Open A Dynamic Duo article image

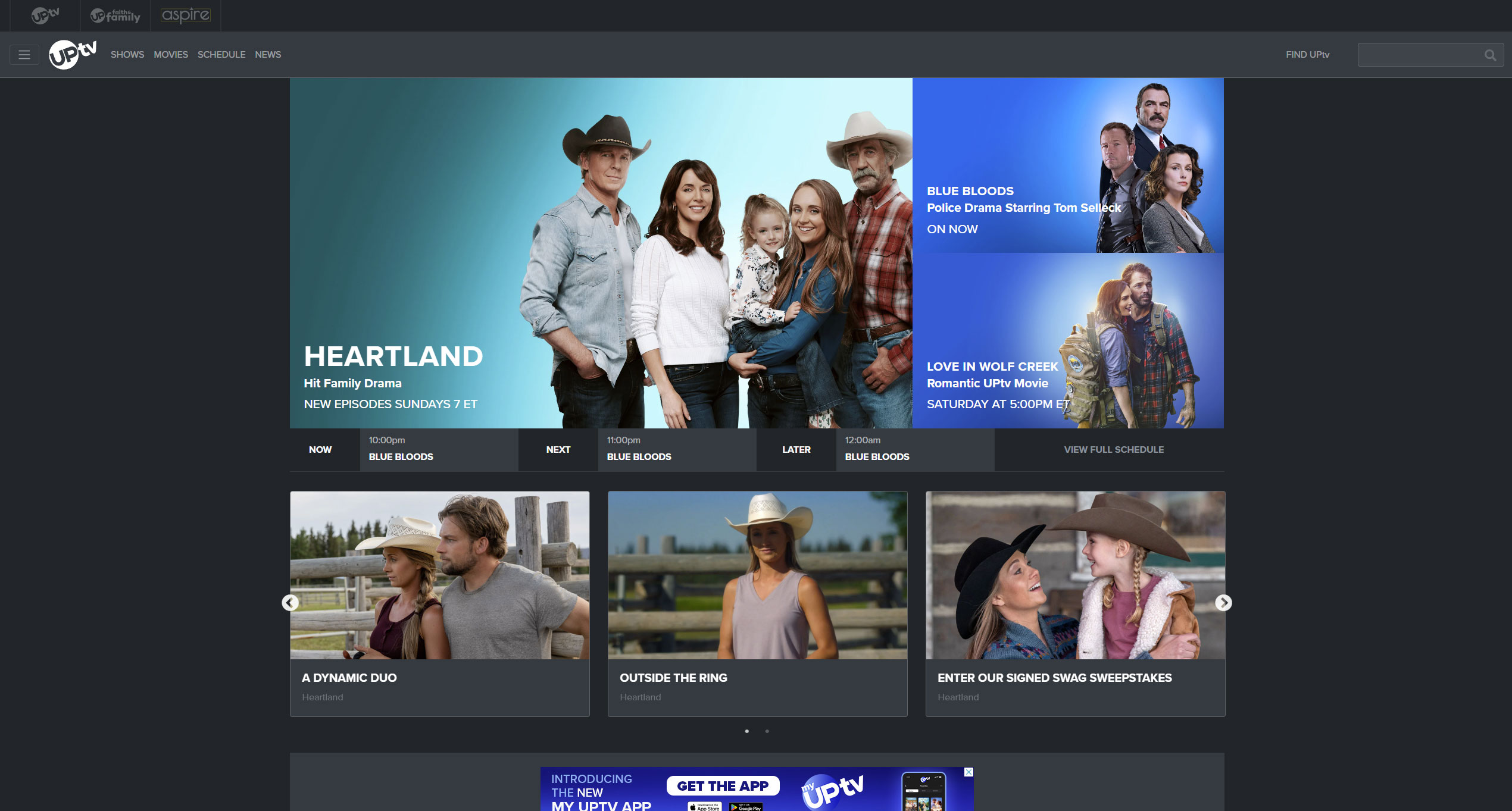click(440, 575)
